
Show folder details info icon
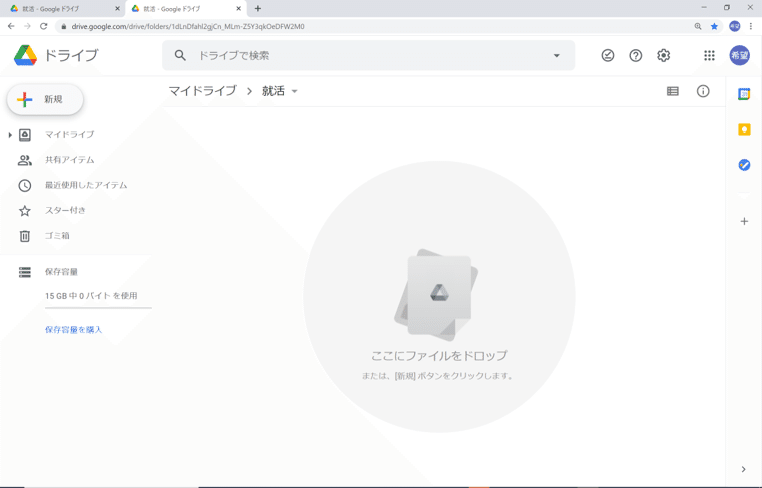(703, 91)
